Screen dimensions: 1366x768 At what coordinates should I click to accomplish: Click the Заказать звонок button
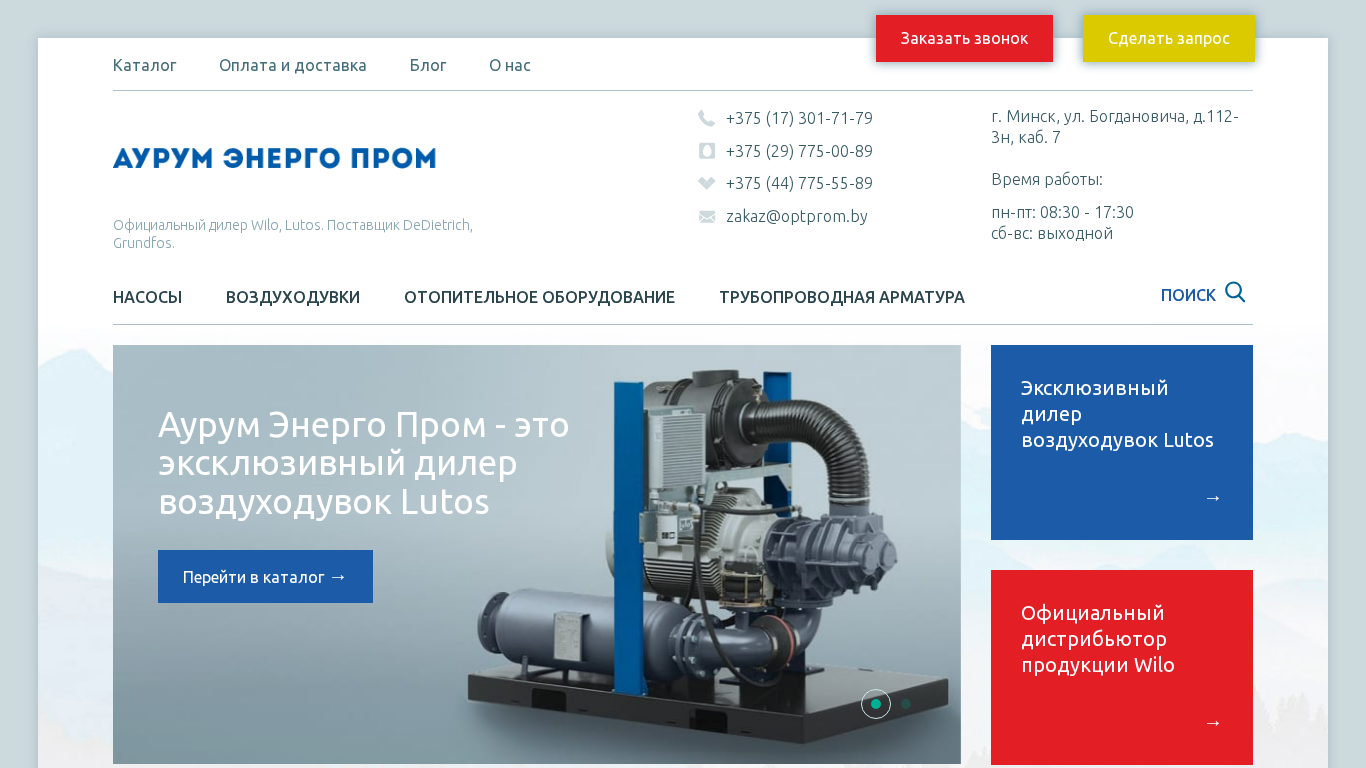(964, 38)
